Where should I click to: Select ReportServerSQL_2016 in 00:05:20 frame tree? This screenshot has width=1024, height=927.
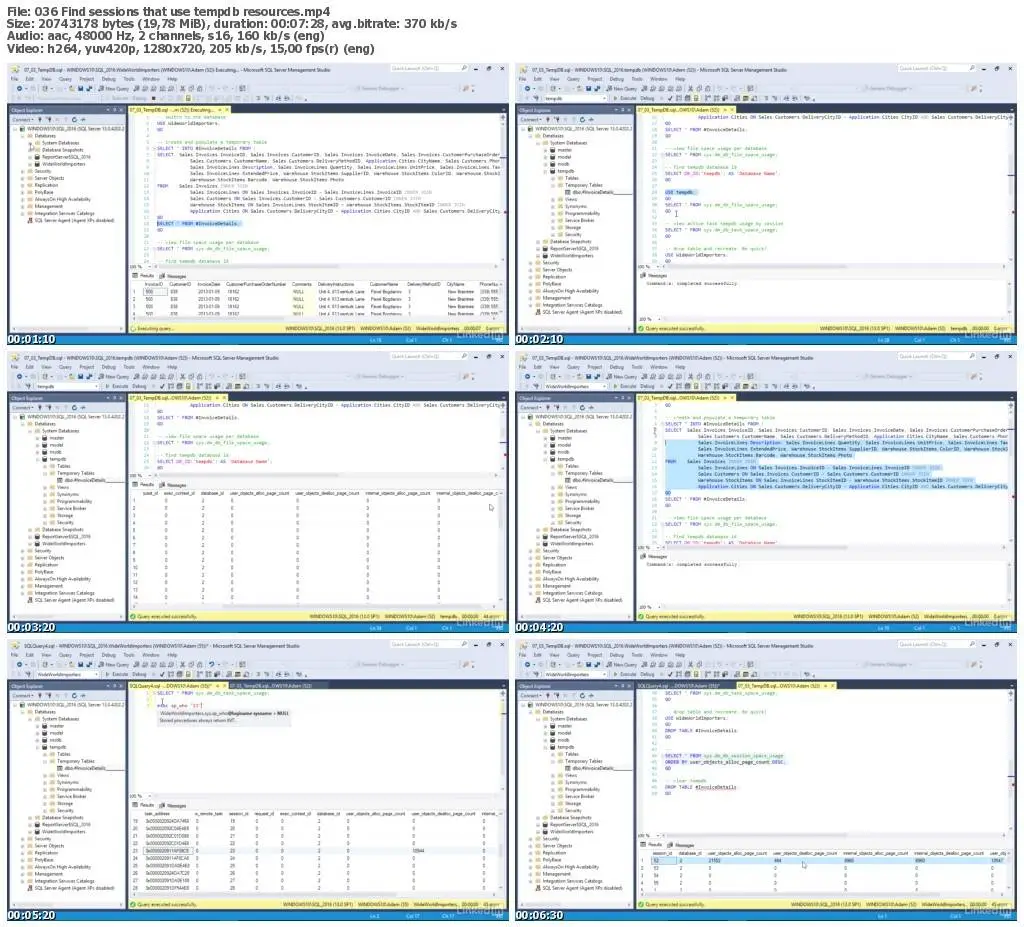(x=65, y=824)
